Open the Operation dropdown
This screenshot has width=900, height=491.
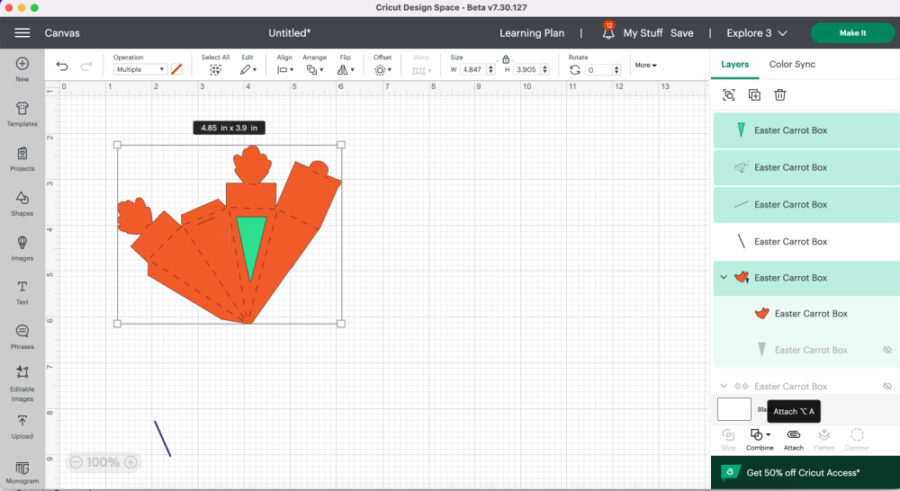[x=140, y=70]
